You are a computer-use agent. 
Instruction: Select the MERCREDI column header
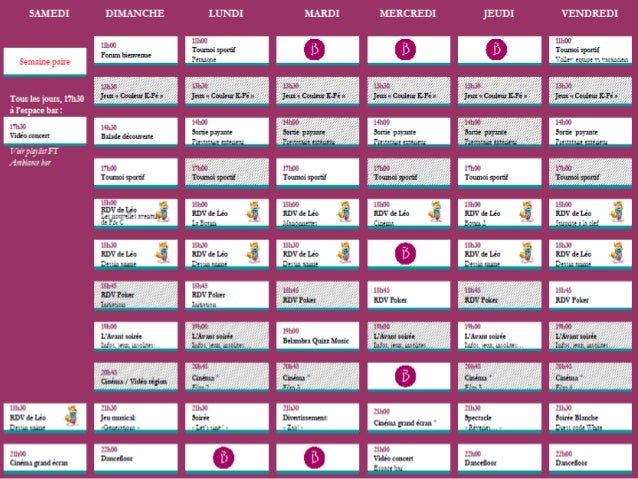coord(408,13)
